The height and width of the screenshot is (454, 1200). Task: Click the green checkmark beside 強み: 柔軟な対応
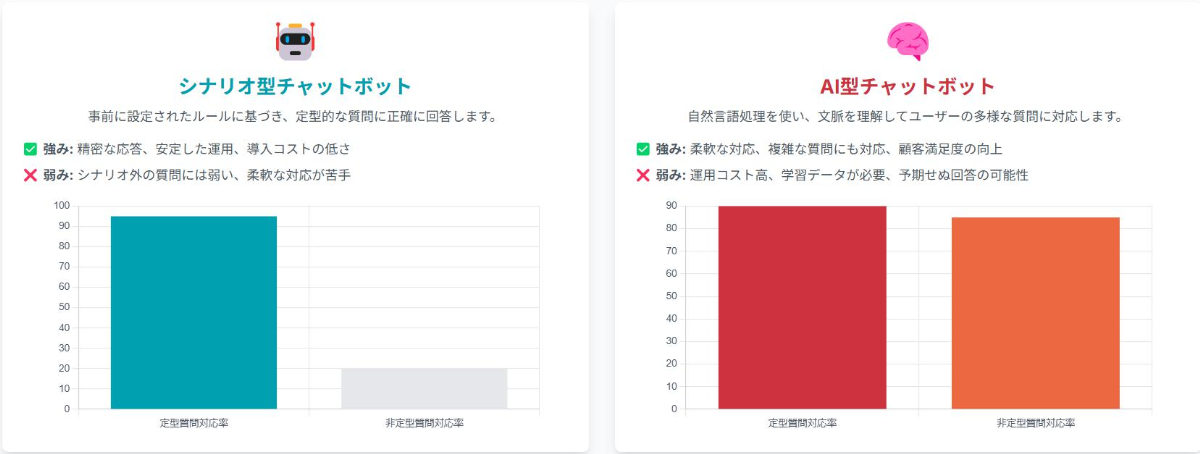coord(643,149)
